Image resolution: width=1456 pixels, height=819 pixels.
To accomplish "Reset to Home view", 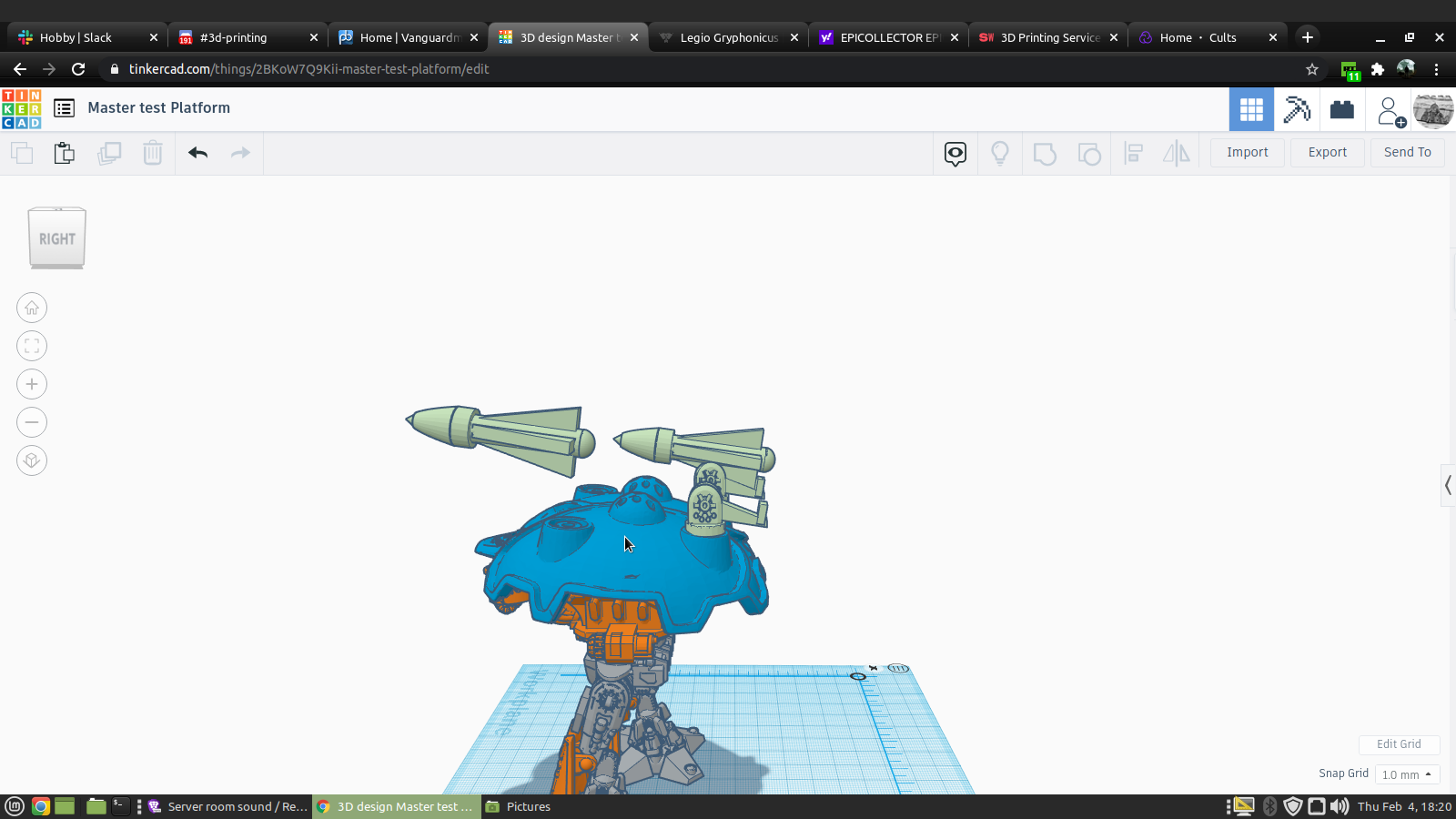I will (x=32, y=308).
